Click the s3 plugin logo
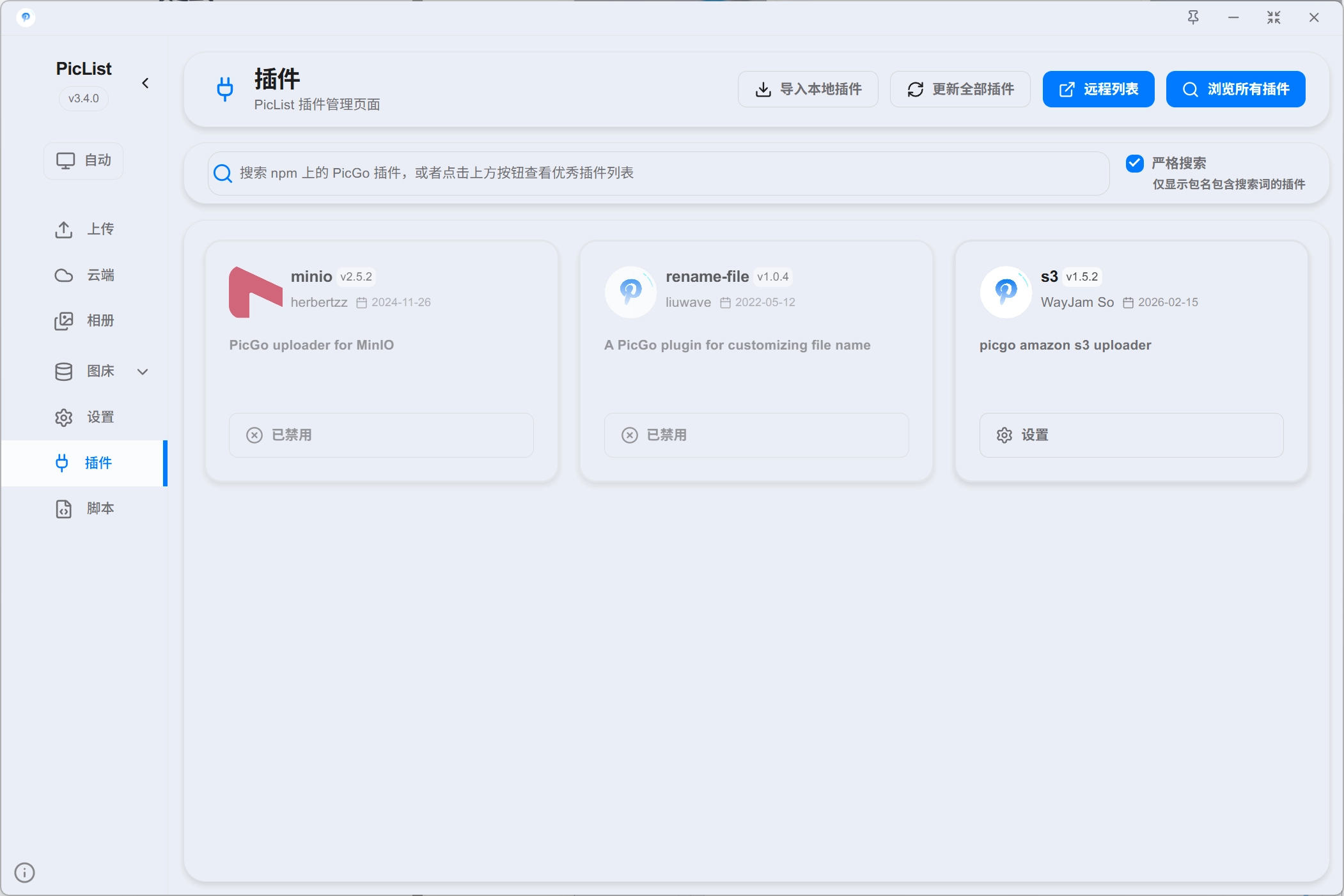1344x896 pixels. tap(1006, 292)
